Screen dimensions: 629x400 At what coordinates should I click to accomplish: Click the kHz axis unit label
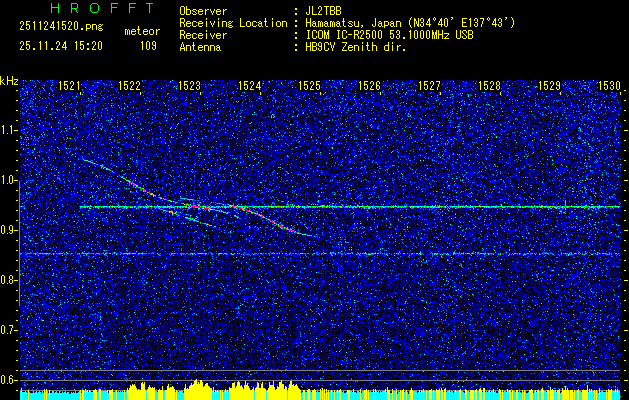pos(9,80)
